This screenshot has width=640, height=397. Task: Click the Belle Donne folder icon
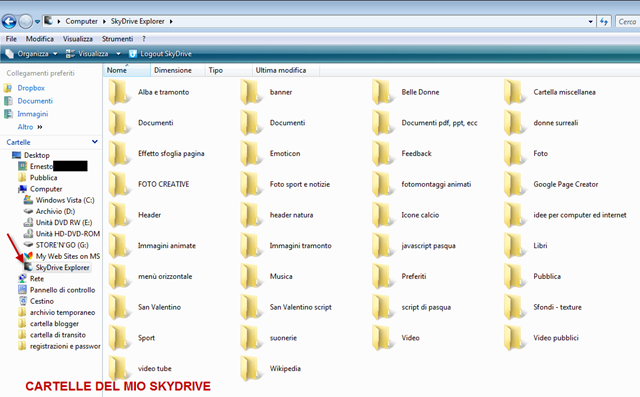[382, 92]
